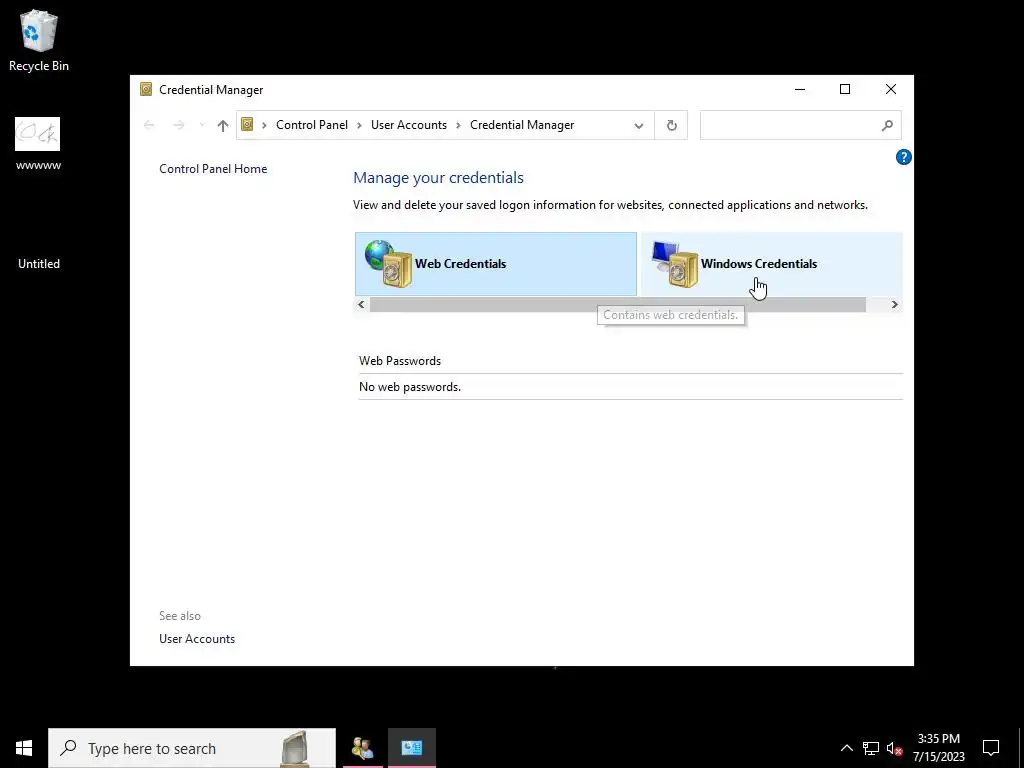The image size is (1024, 768).
Task: Open Help with the blue question icon
Action: point(903,157)
